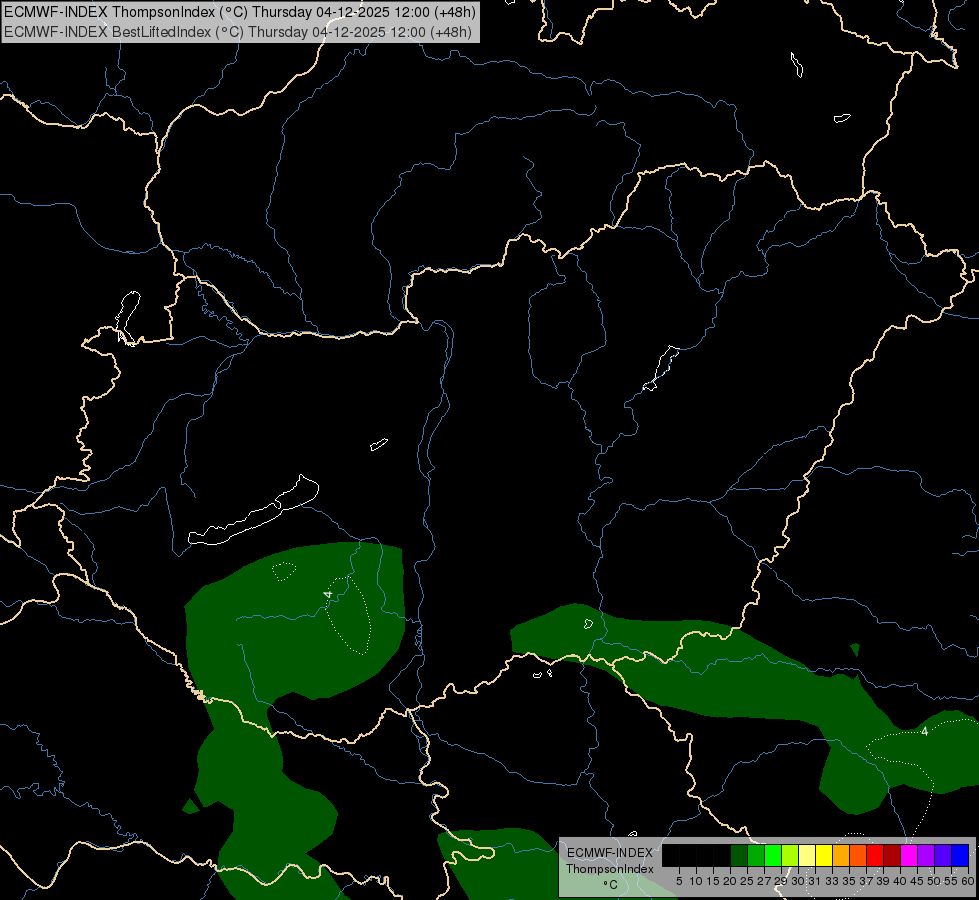Select the orange 33-35 legend swatch

tap(841, 856)
